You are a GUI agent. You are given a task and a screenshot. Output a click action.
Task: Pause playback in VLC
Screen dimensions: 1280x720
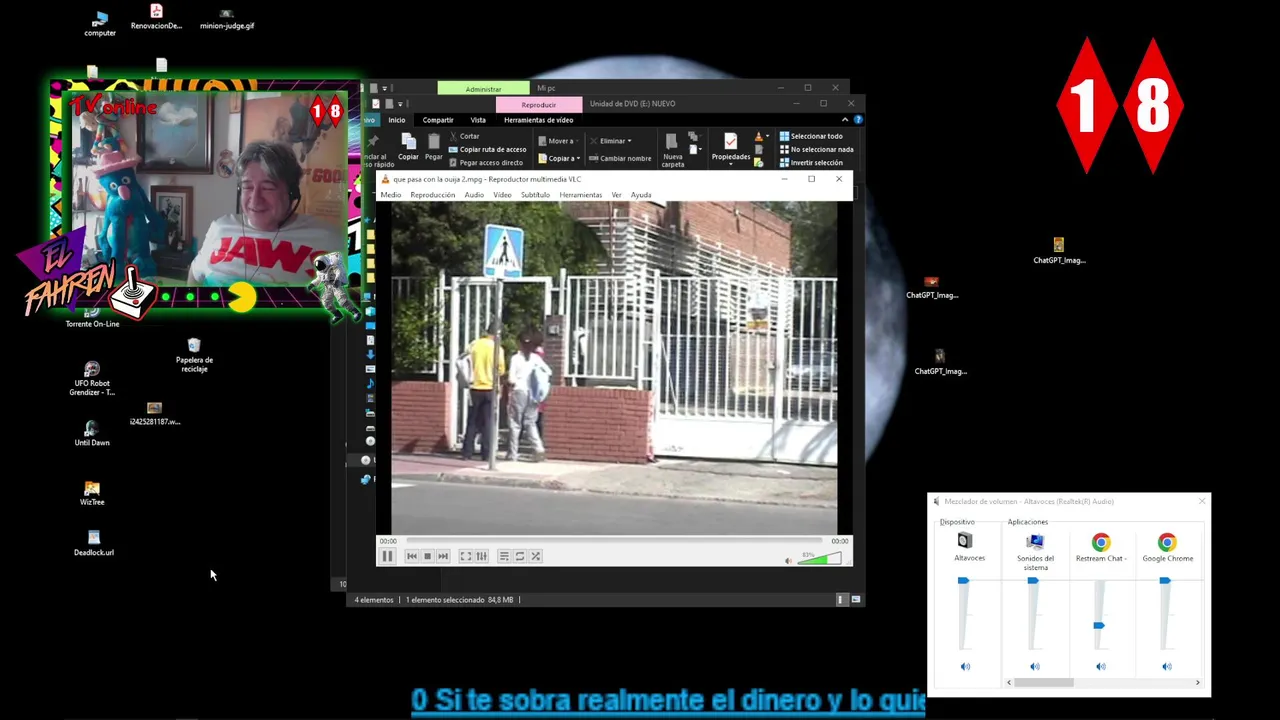(387, 556)
